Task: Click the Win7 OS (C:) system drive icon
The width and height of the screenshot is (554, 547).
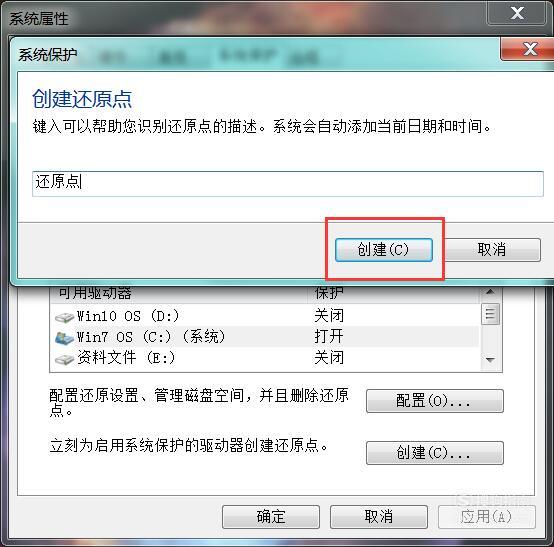Action: click(64, 338)
